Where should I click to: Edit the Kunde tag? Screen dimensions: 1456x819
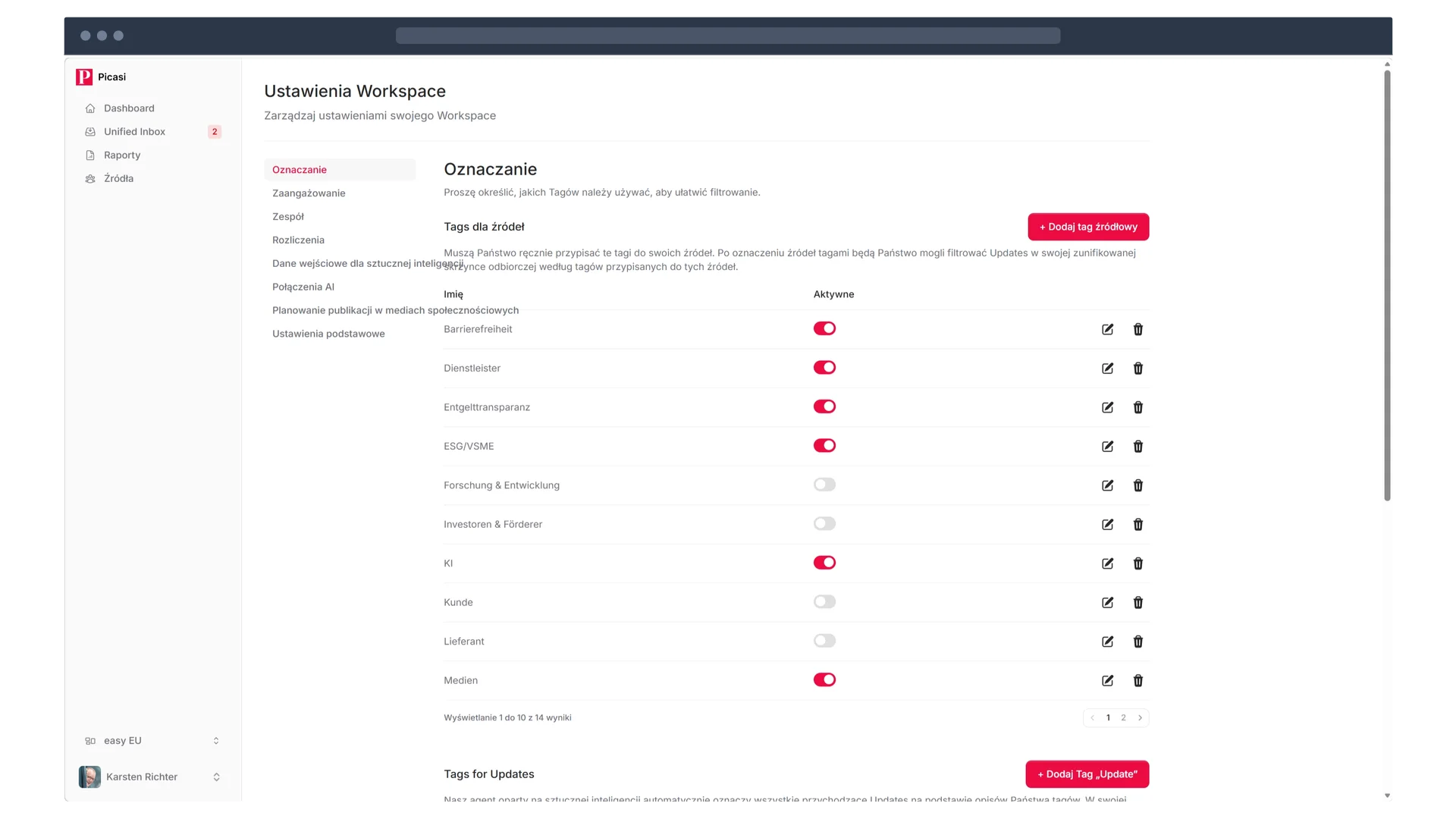[1107, 603]
